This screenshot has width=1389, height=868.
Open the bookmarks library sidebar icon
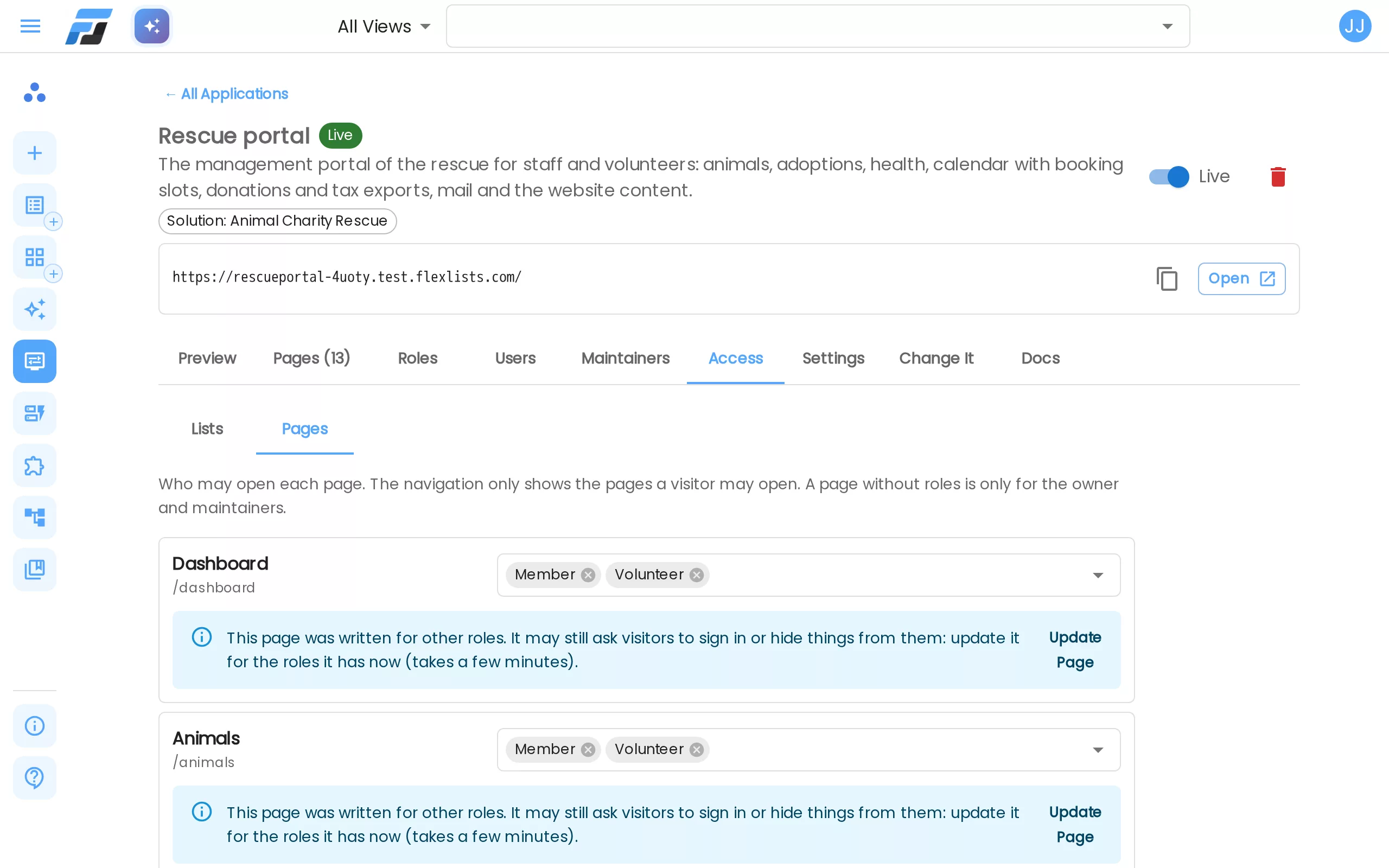[x=35, y=570]
